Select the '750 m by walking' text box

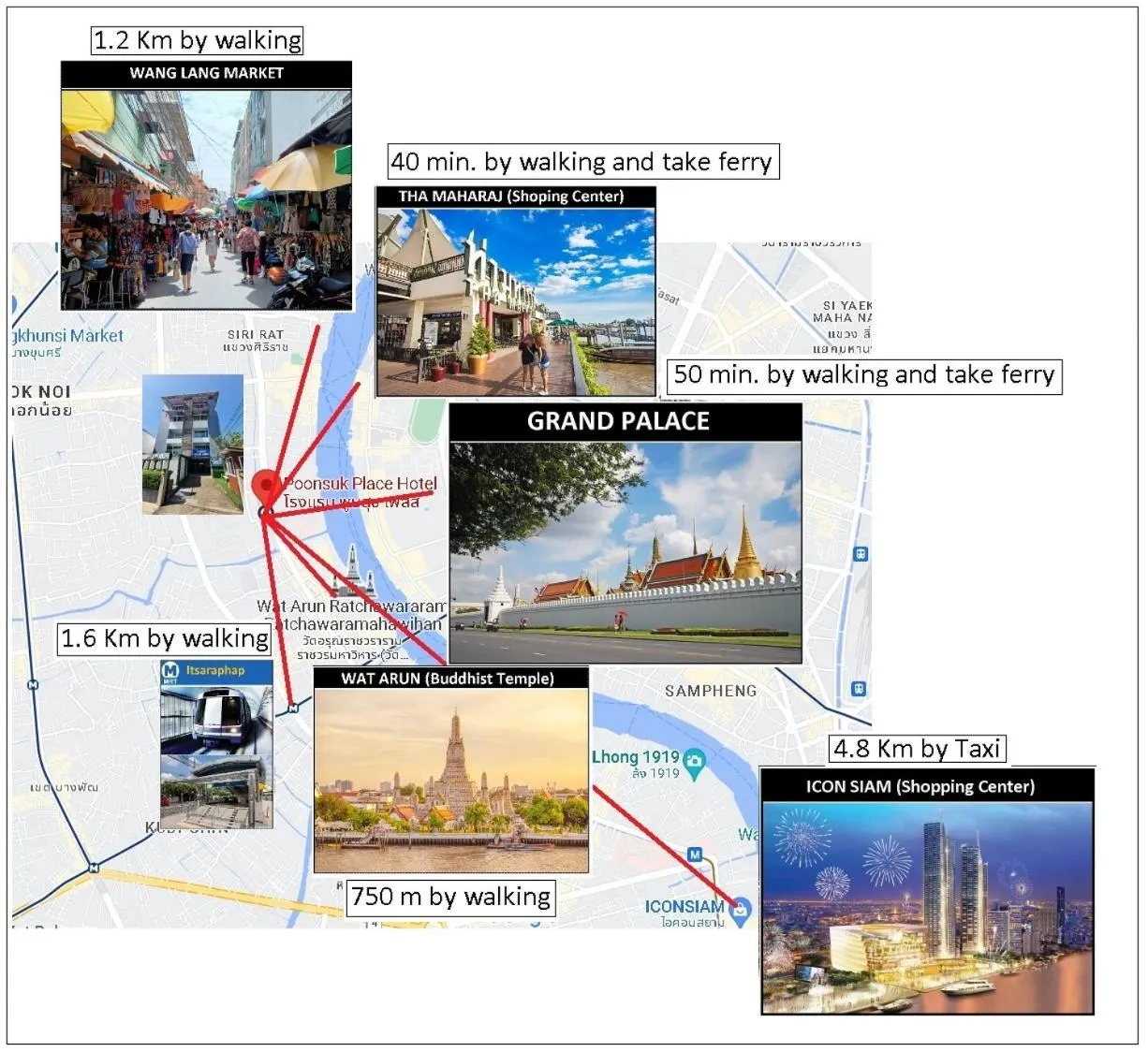coord(450,897)
